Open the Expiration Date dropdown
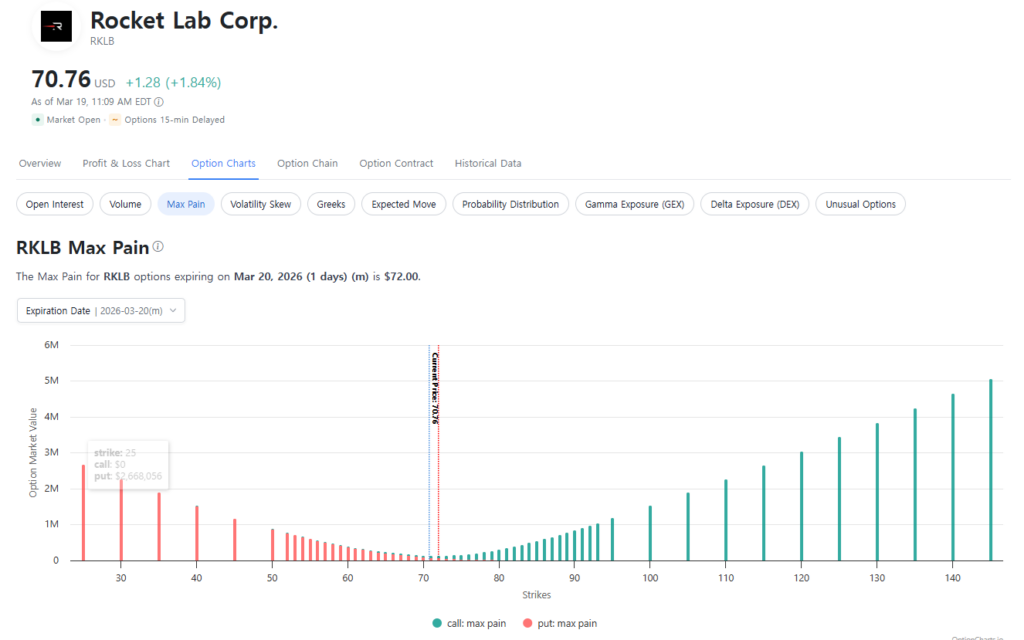The width and height of the screenshot is (1024, 640). pos(101,311)
